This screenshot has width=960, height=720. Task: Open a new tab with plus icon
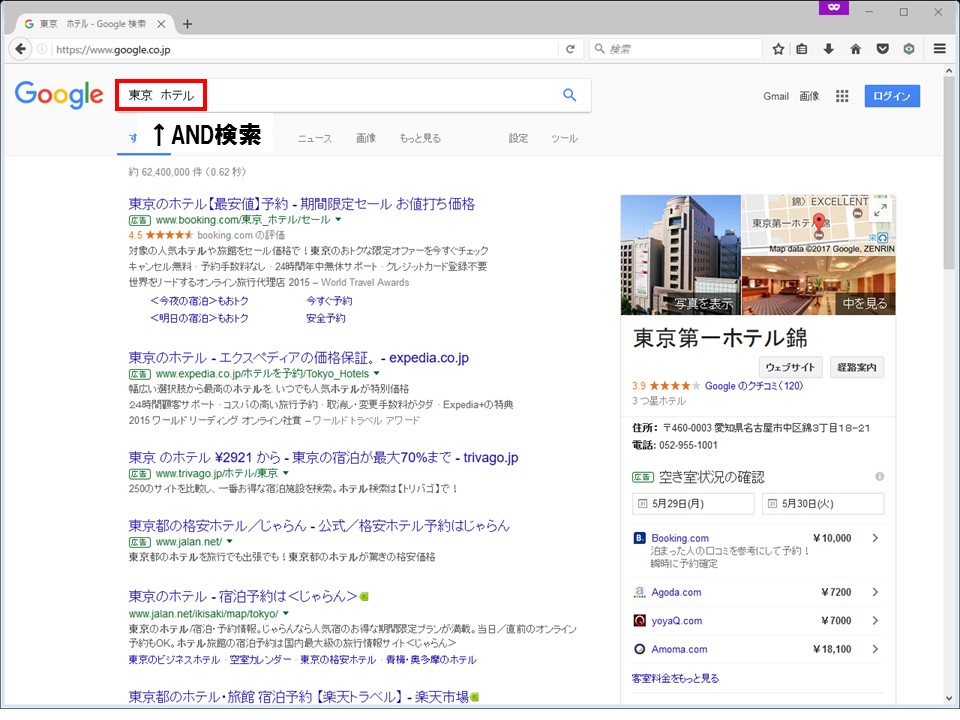187,24
